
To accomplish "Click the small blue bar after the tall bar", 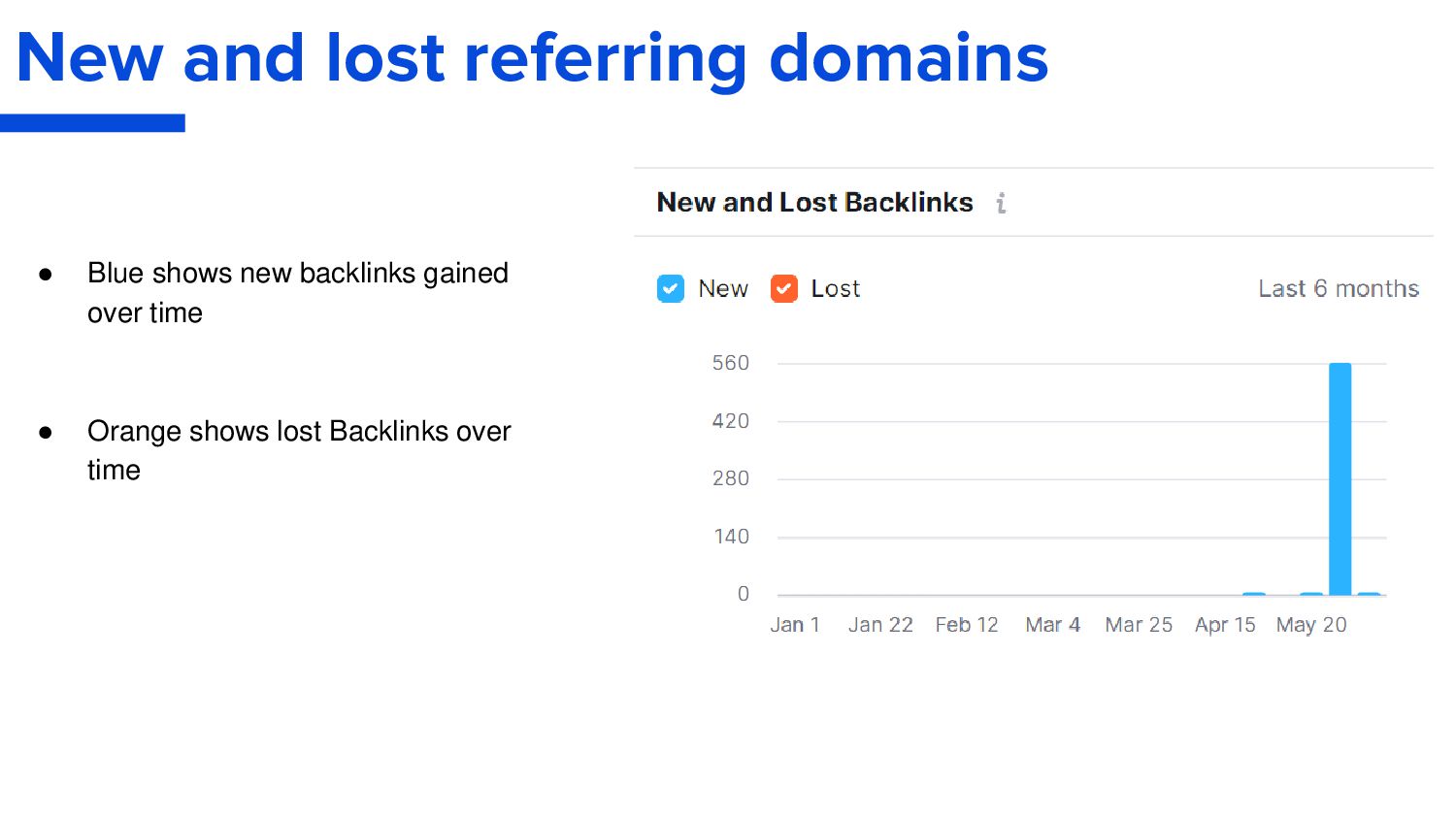I will click(x=1369, y=593).
